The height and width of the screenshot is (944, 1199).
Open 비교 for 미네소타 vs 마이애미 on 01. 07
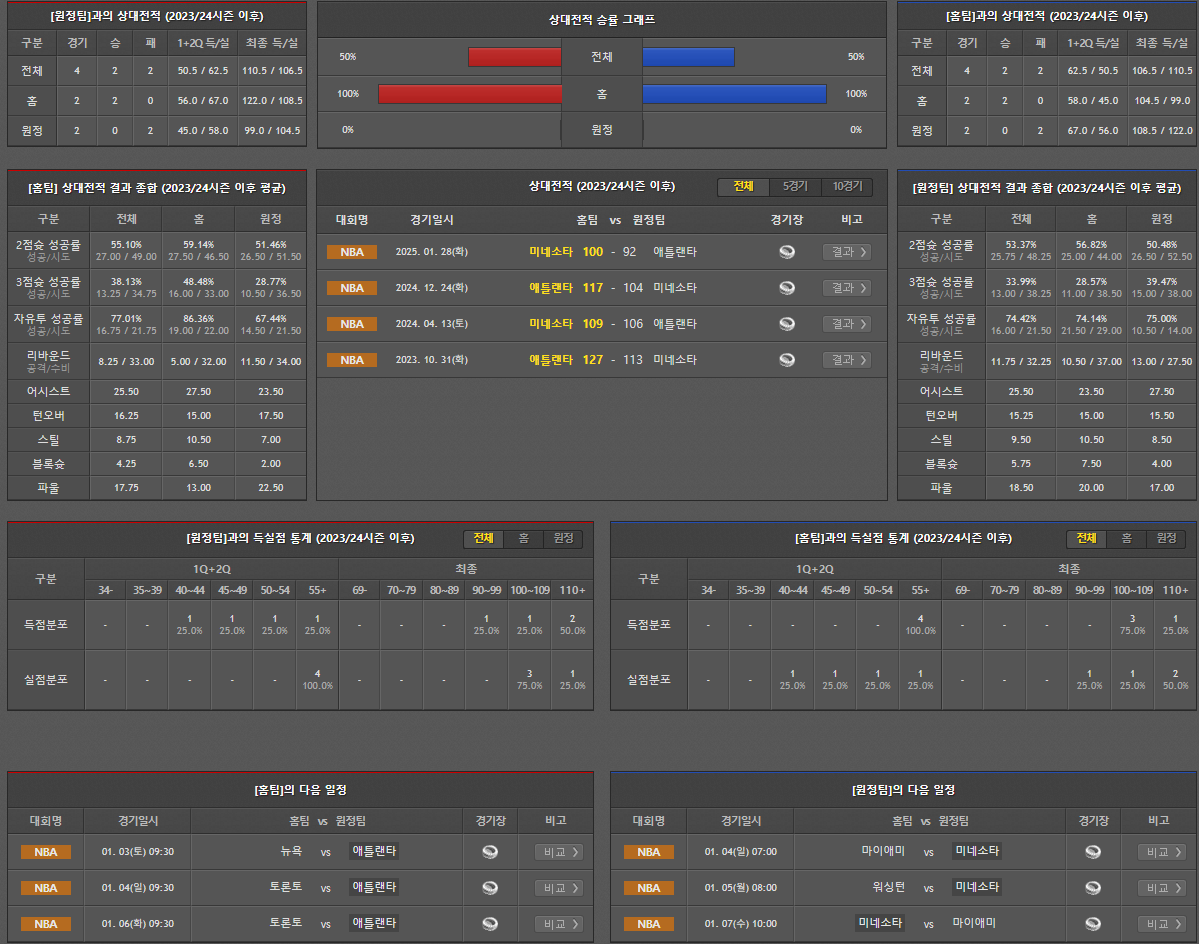(1162, 924)
